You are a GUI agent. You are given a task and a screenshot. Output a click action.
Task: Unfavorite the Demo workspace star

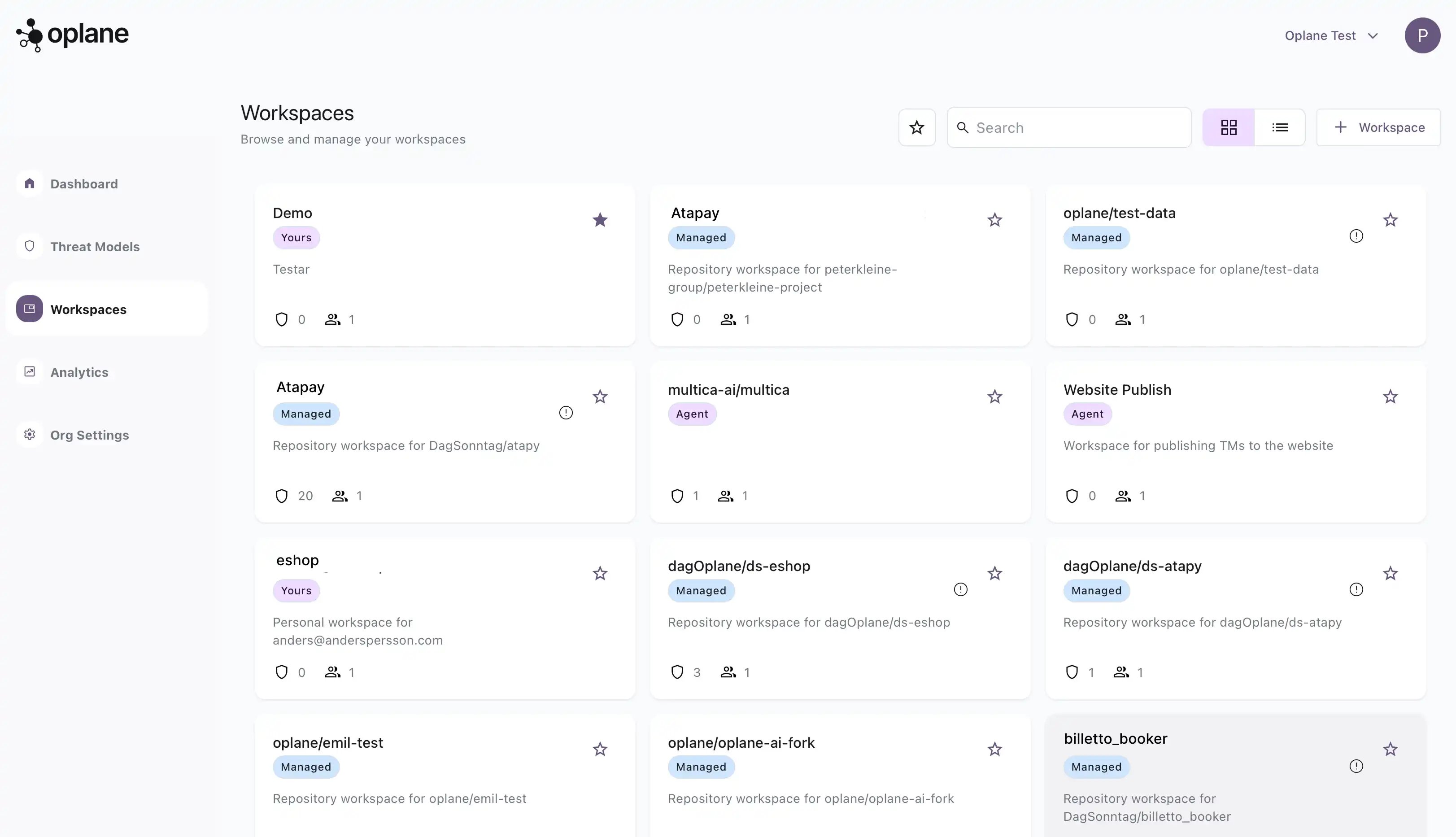point(600,220)
